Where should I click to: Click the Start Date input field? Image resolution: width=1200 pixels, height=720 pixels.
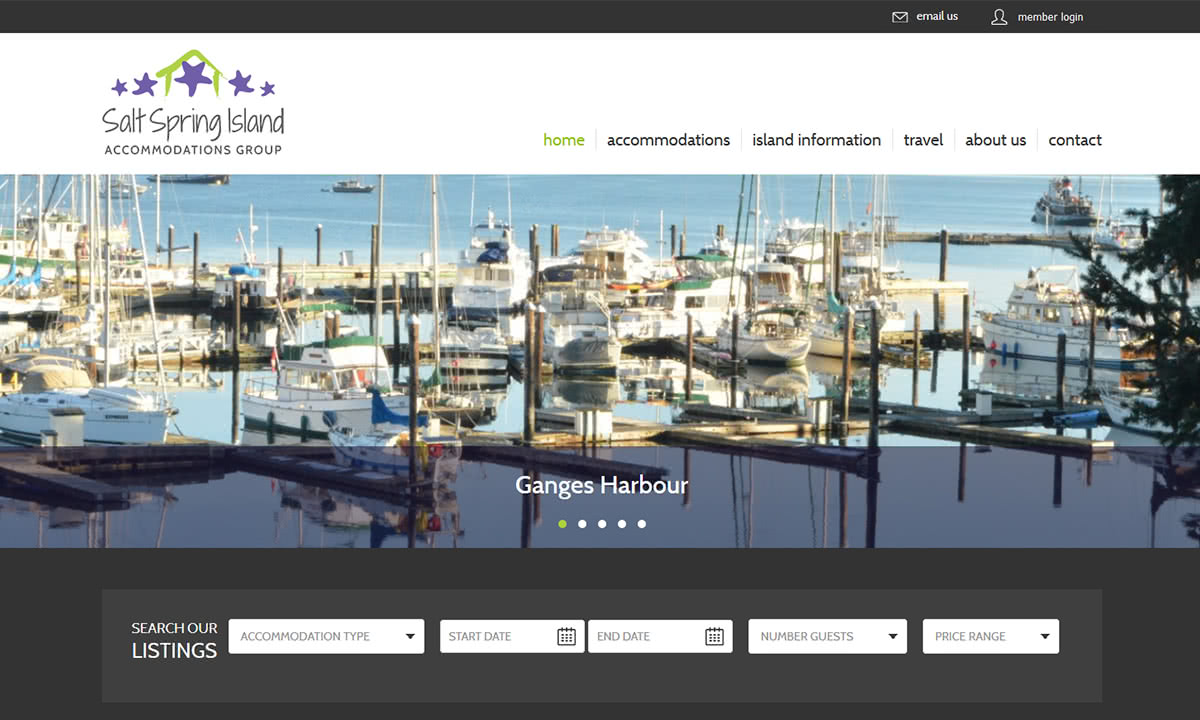tap(512, 636)
